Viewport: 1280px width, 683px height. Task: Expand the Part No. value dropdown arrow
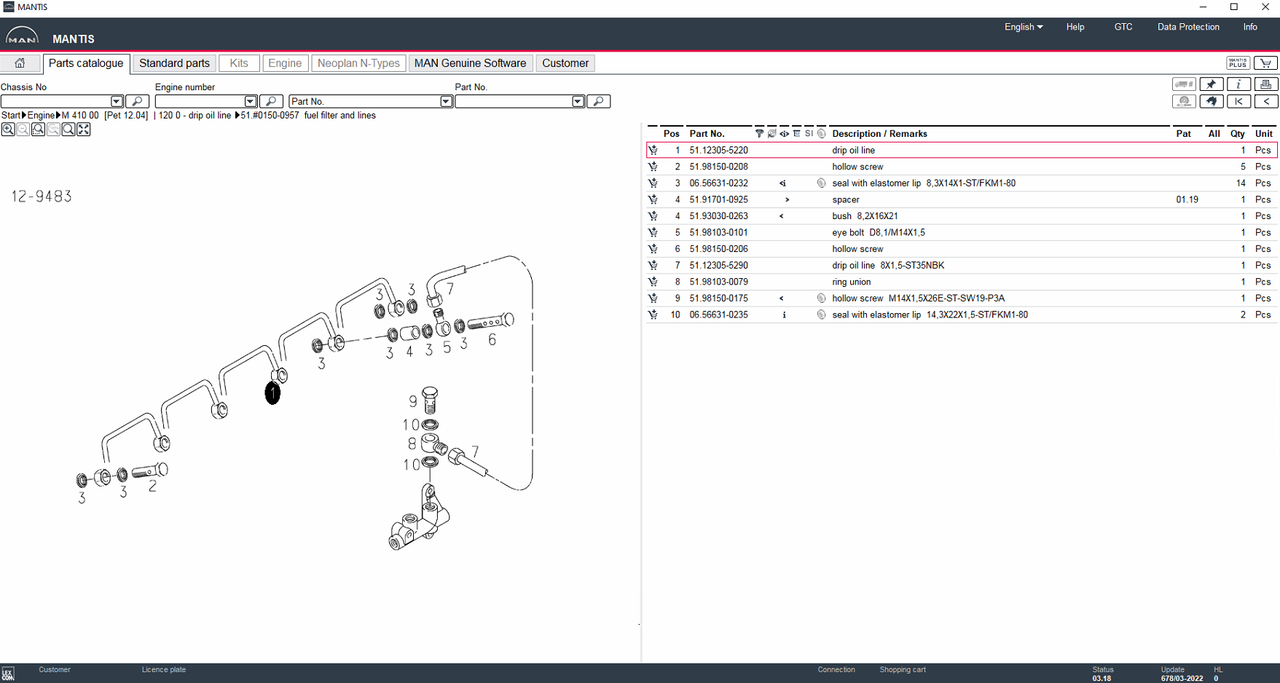point(578,101)
